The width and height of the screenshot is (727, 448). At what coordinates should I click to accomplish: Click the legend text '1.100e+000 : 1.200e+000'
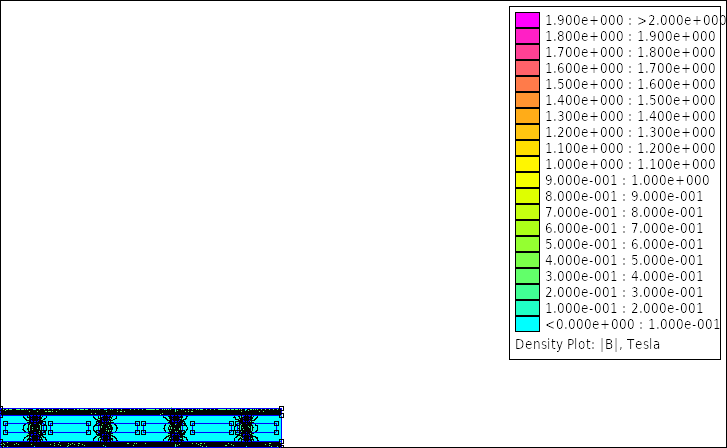(631, 148)
